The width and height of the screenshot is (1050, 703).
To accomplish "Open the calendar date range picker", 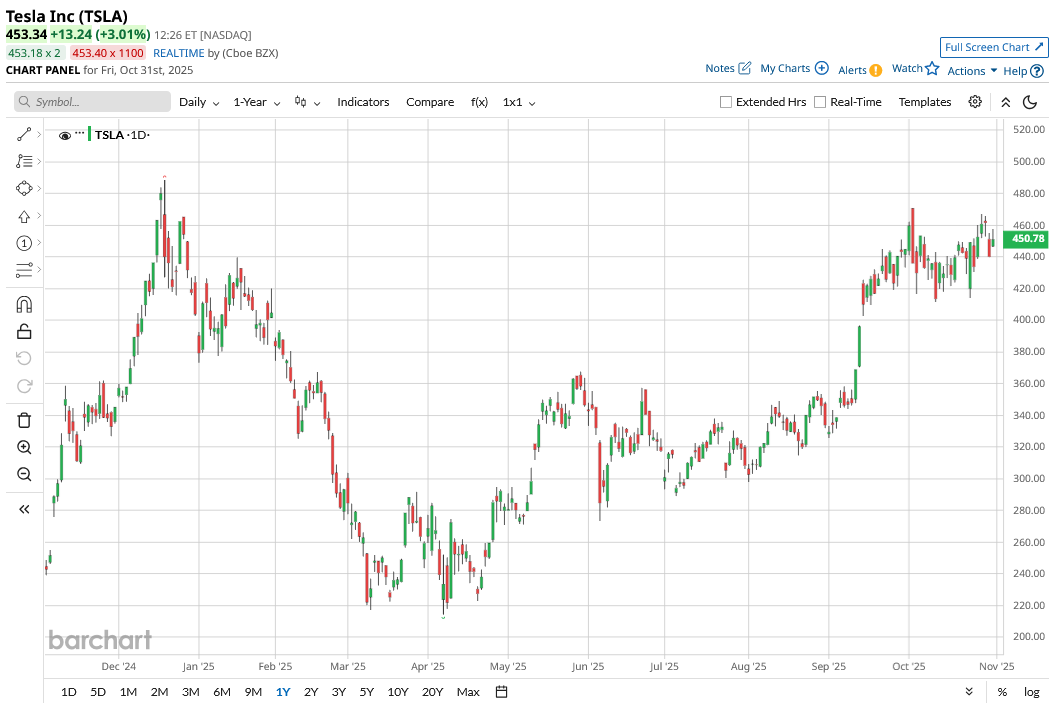I will point(502,692).
